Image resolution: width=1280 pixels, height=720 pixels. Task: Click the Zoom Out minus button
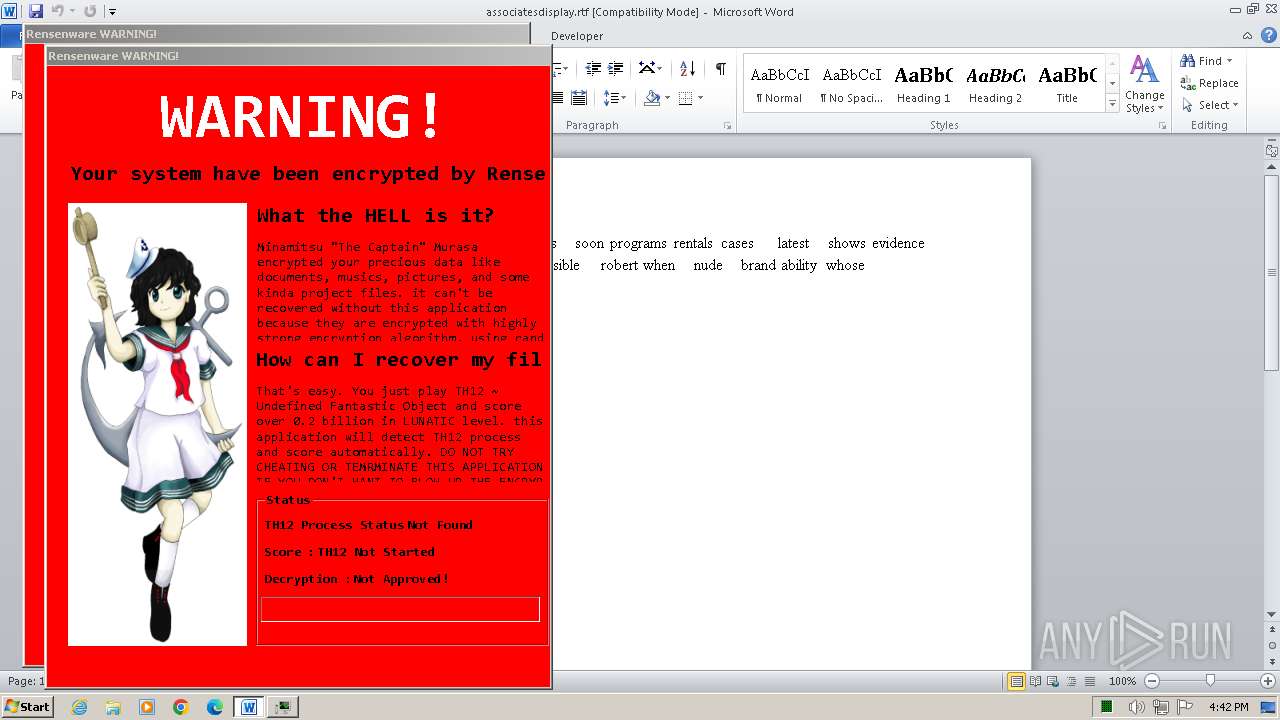[x=1151, y=681]
